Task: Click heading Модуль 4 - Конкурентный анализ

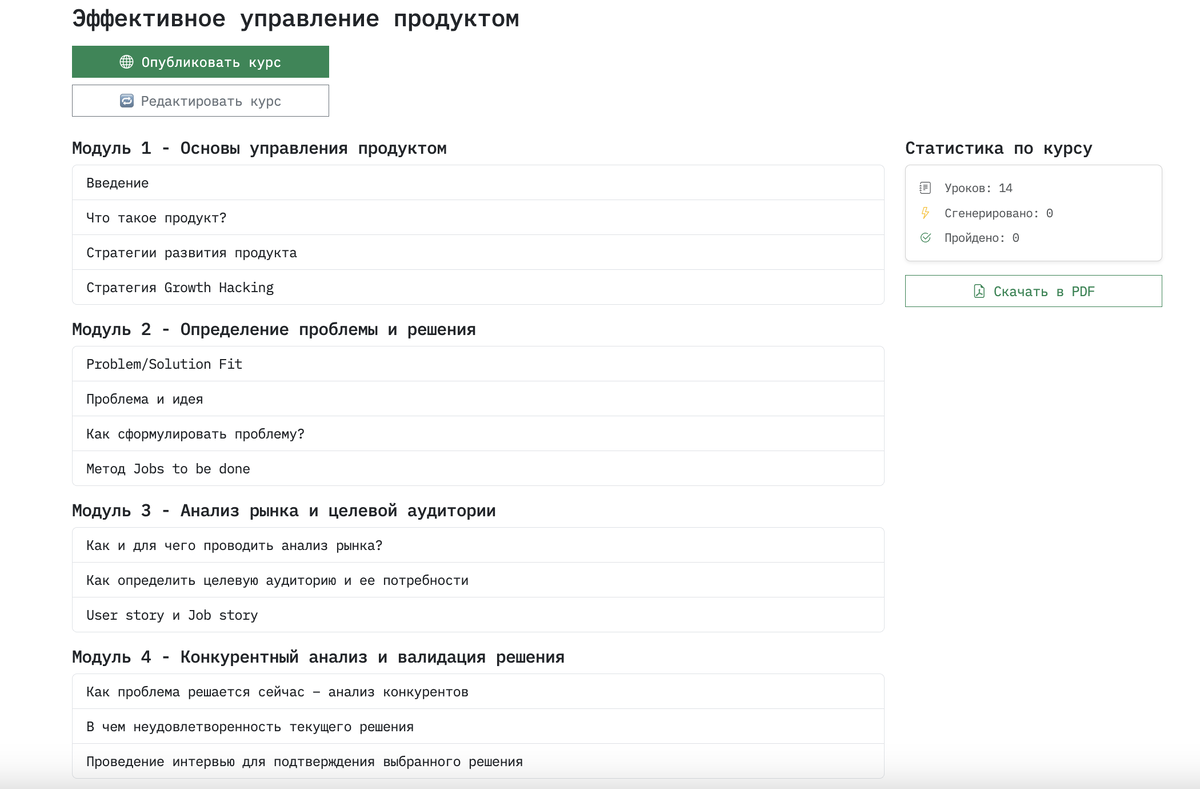Action: 318,657
